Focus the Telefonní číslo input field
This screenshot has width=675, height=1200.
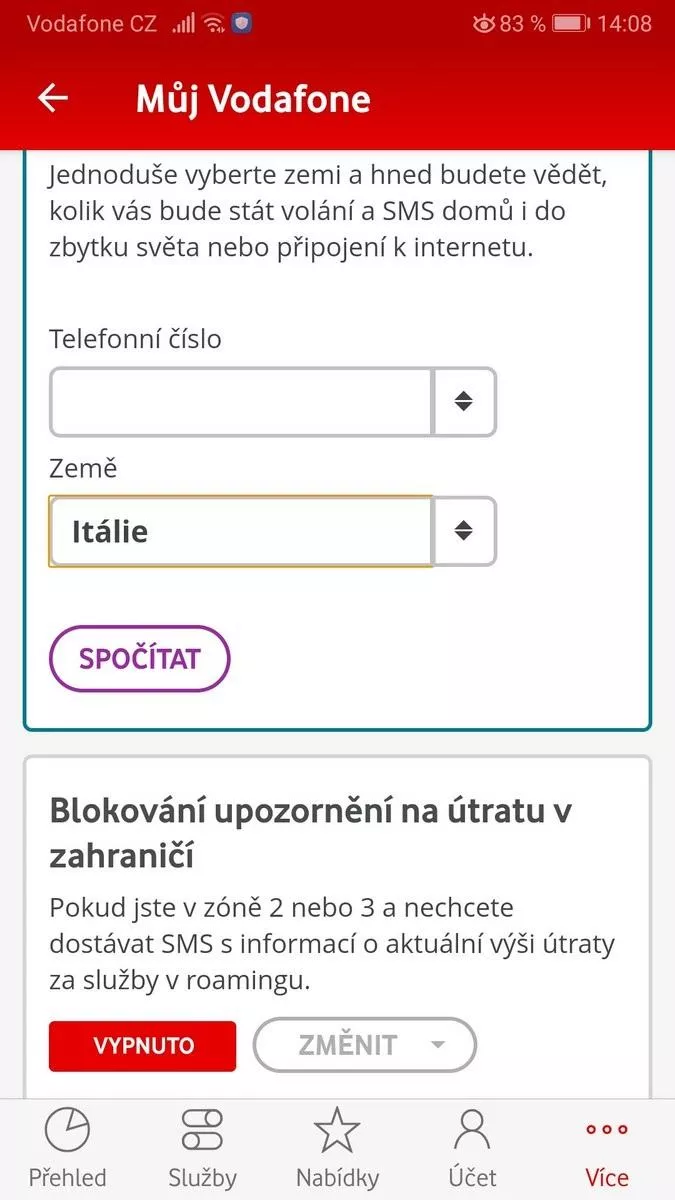point(241,402)
